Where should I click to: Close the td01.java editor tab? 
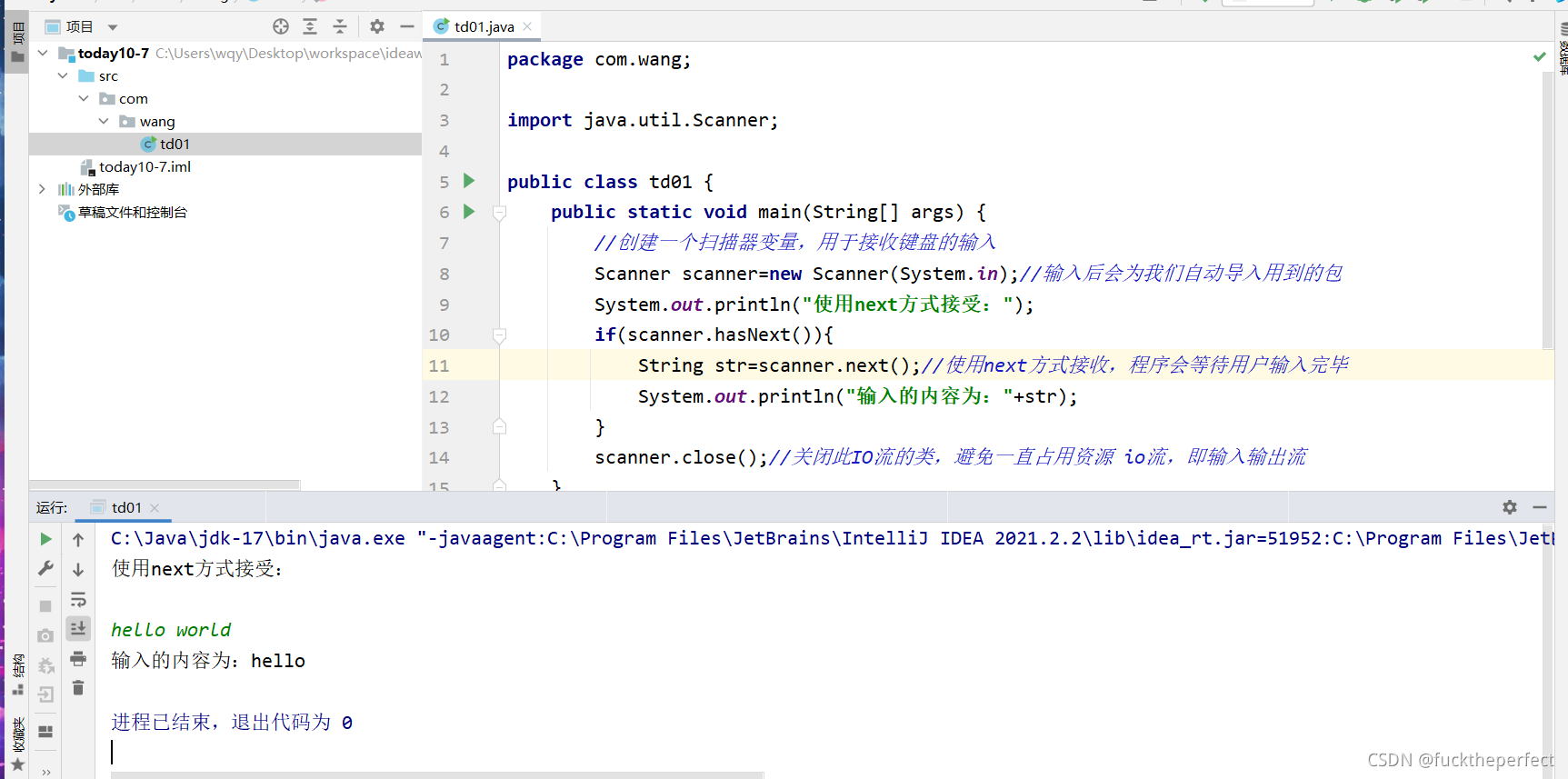(527, 26)
